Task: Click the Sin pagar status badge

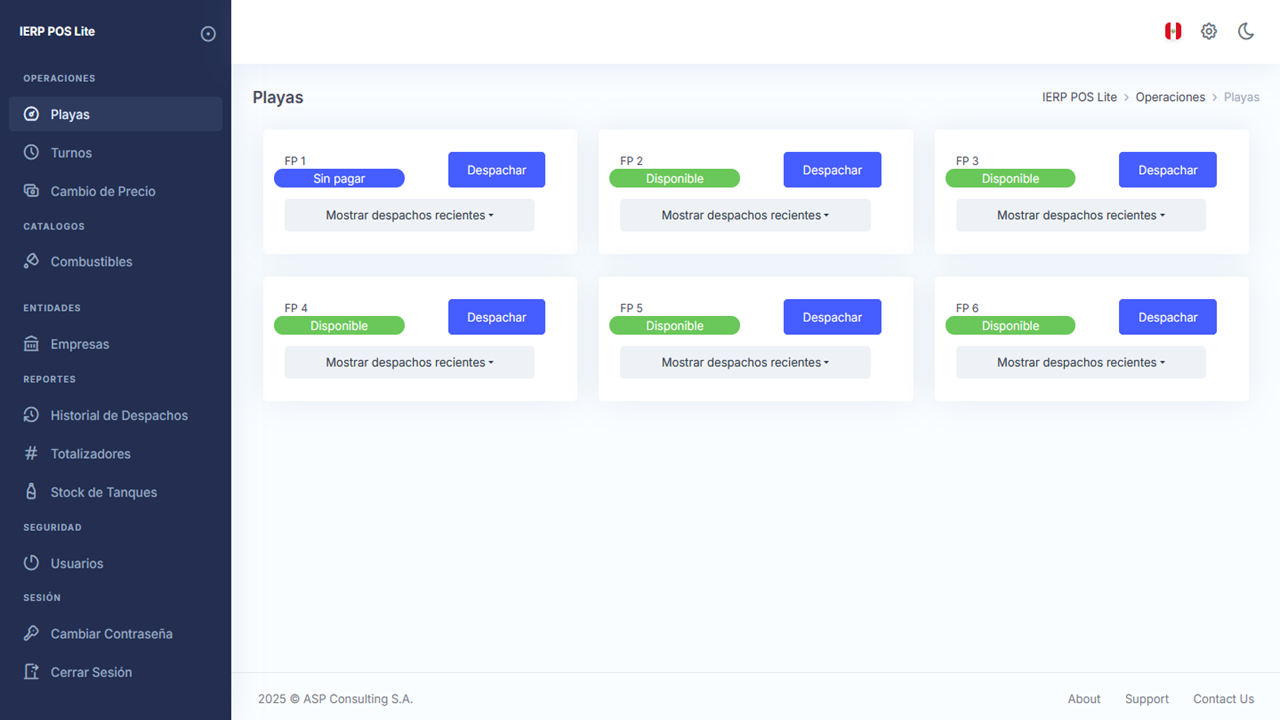Action: click(339, 179)
